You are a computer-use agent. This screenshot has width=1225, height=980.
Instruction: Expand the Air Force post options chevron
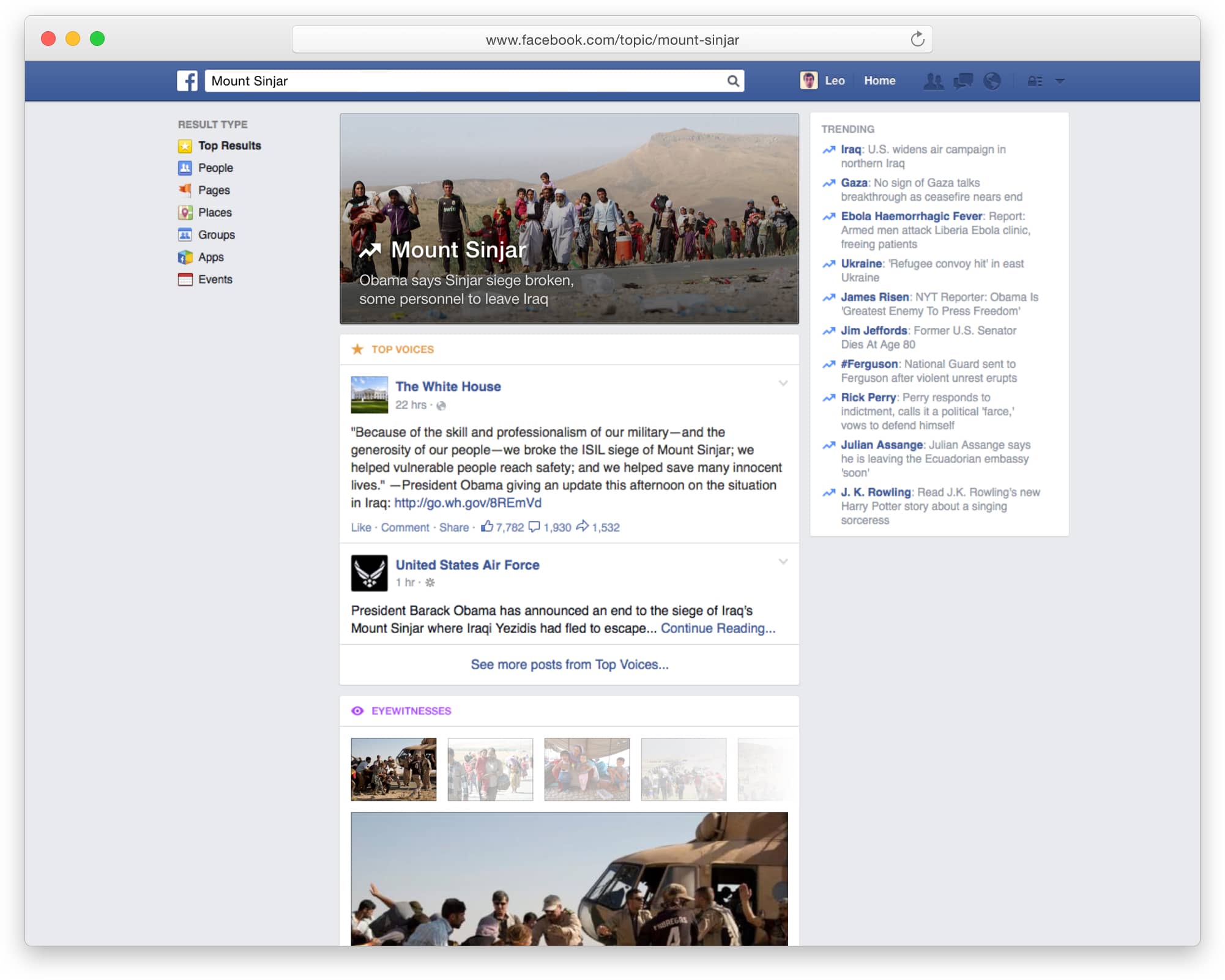click(x=783, y=561)
